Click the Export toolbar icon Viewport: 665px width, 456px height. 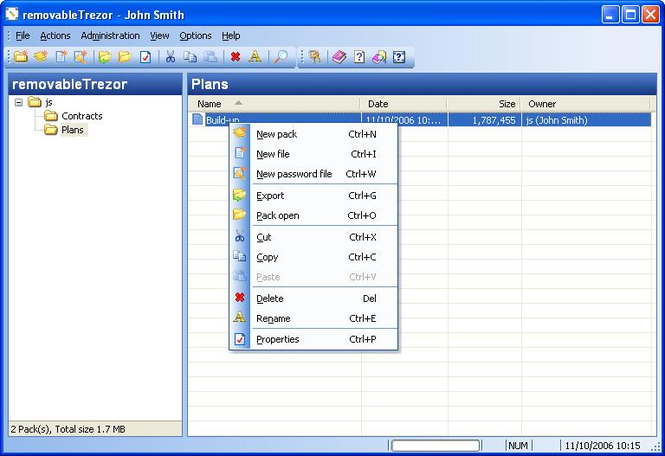(105, 56)
